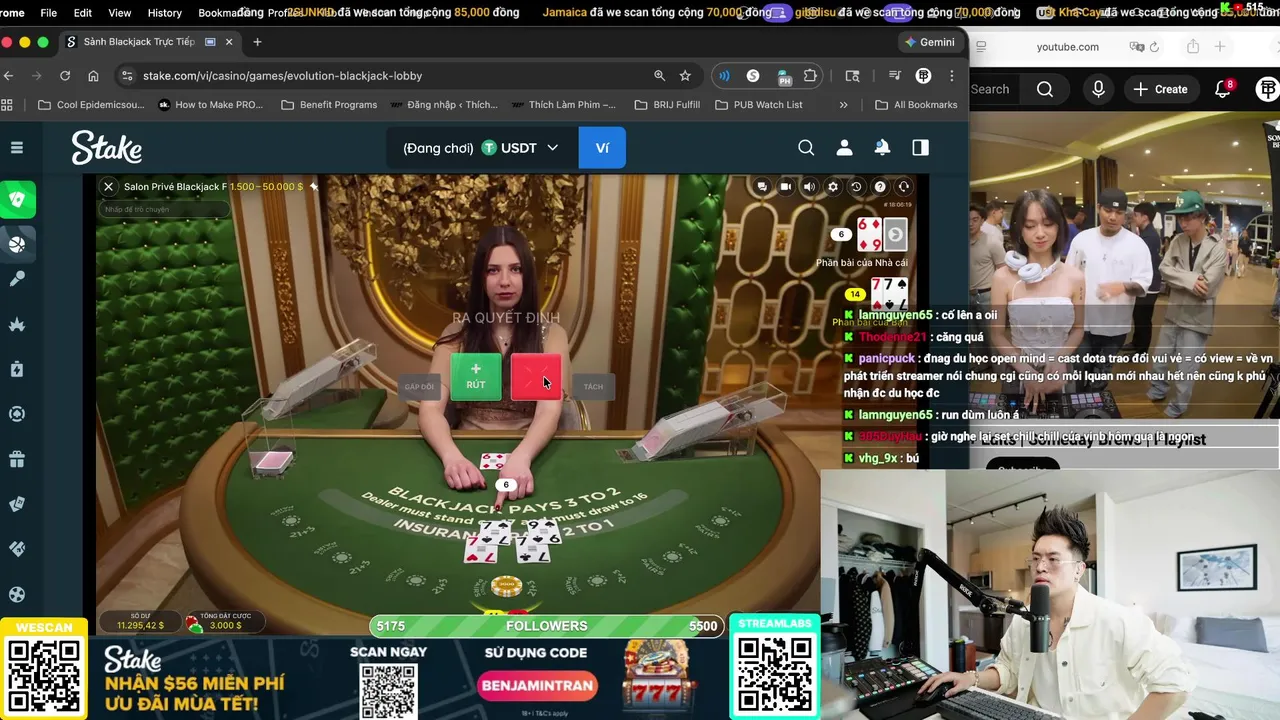1280x720 pixels.
Task: Open a new Chrome tab
Action: [x=257, y=42]
